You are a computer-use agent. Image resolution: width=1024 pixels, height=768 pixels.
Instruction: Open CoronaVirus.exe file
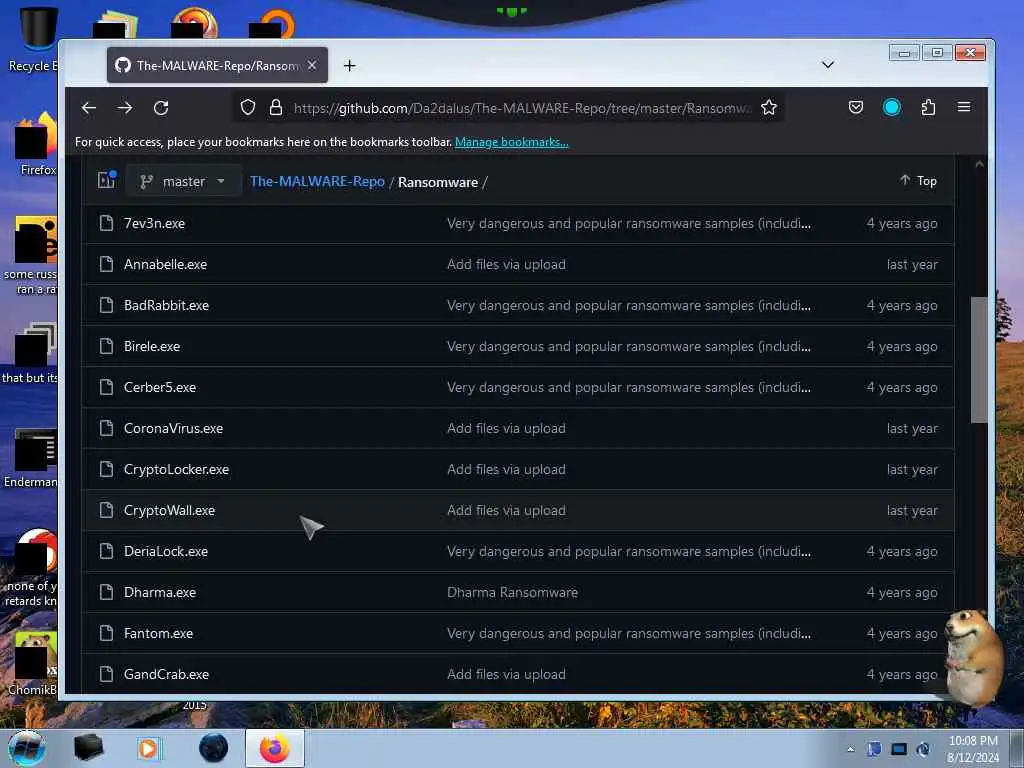(x=173, y=428)
